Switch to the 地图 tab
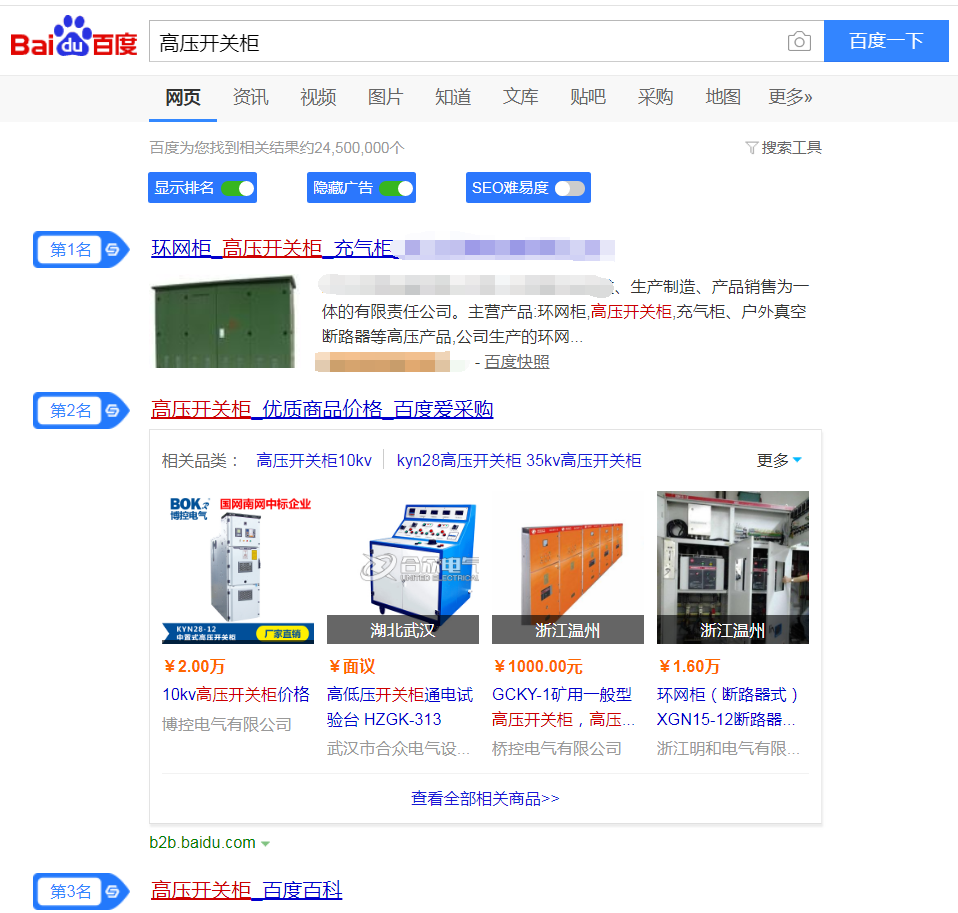Image resolution: width=958 pixels, height=913 pixels. coord(723,97)
